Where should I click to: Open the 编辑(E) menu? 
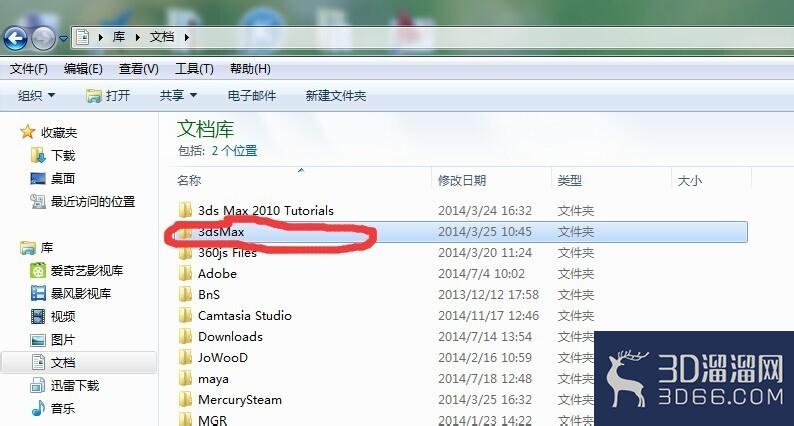coord(83,68)
